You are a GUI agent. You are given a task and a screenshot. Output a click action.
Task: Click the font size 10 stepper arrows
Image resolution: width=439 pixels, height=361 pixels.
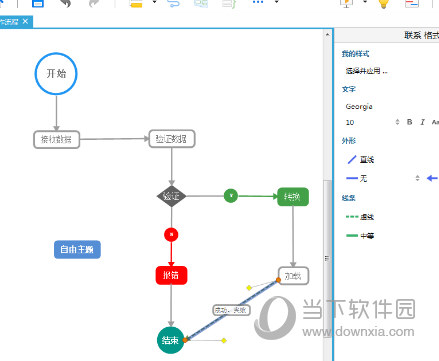(x=397, y=122)
